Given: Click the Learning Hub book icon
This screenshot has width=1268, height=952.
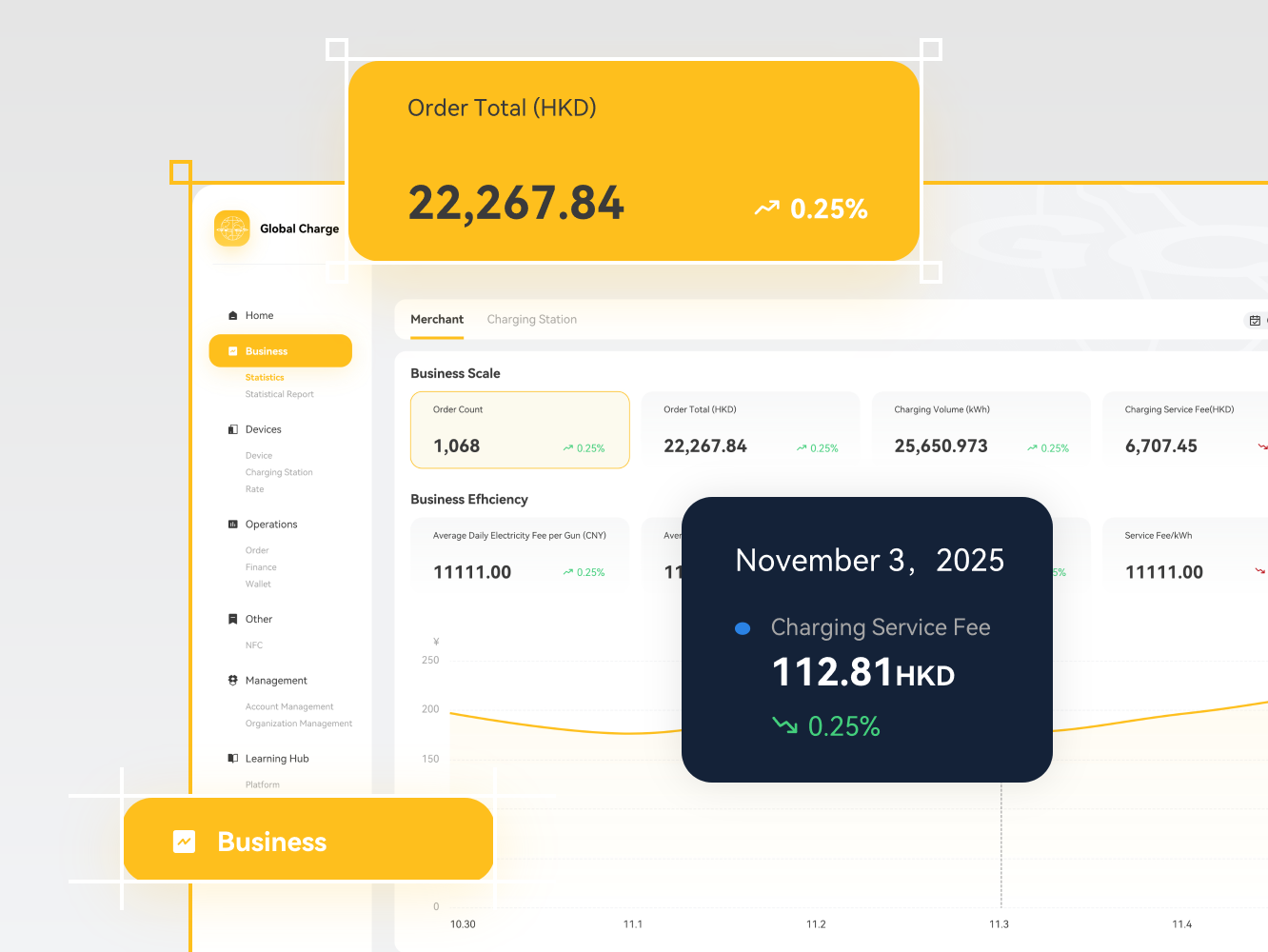Looking at the screenshot, I should (x=233, y=759).
